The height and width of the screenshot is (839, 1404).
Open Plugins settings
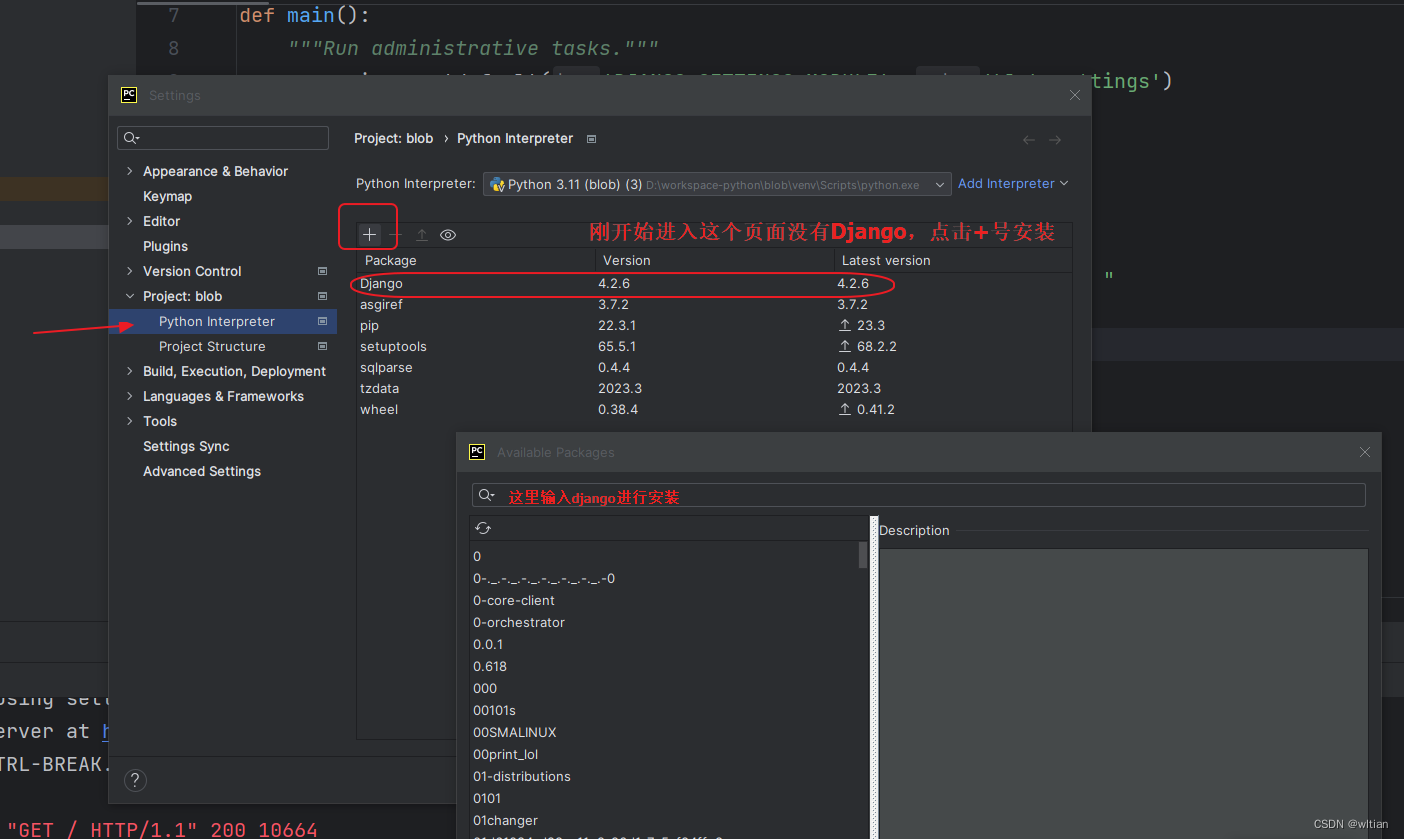165,246
